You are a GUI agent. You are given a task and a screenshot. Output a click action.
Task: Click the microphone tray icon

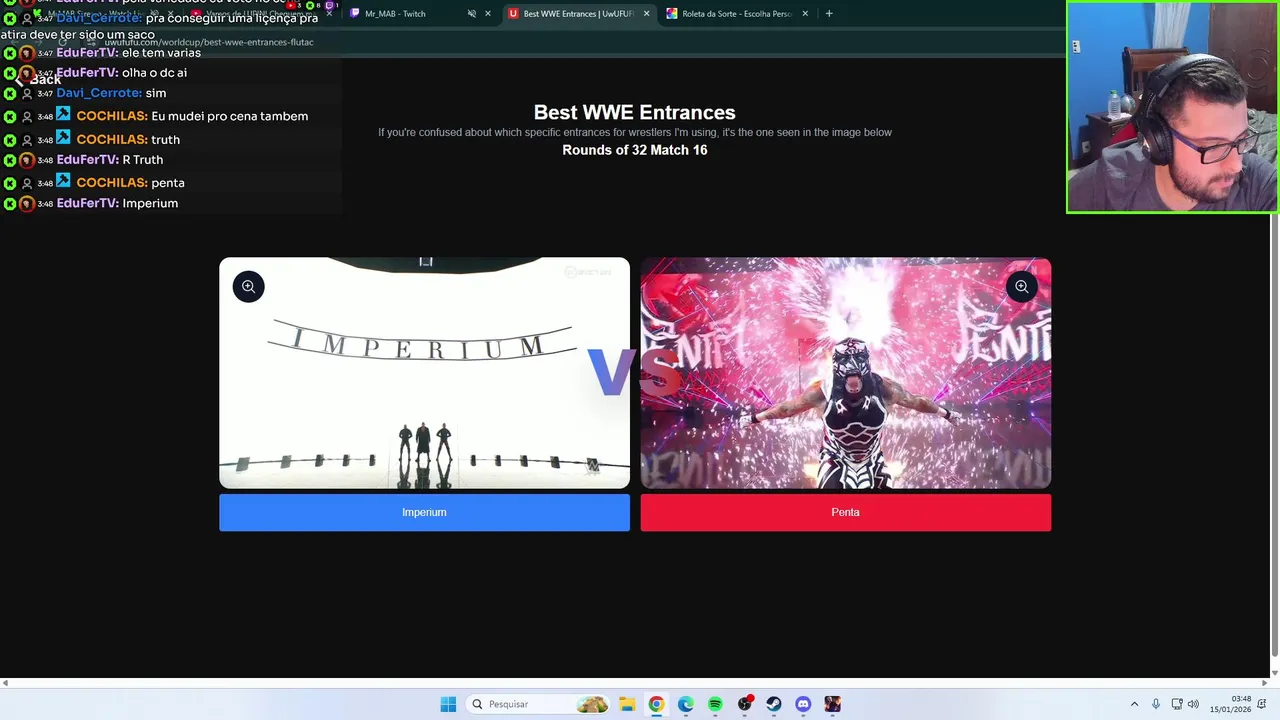[x=1156, y=704]
